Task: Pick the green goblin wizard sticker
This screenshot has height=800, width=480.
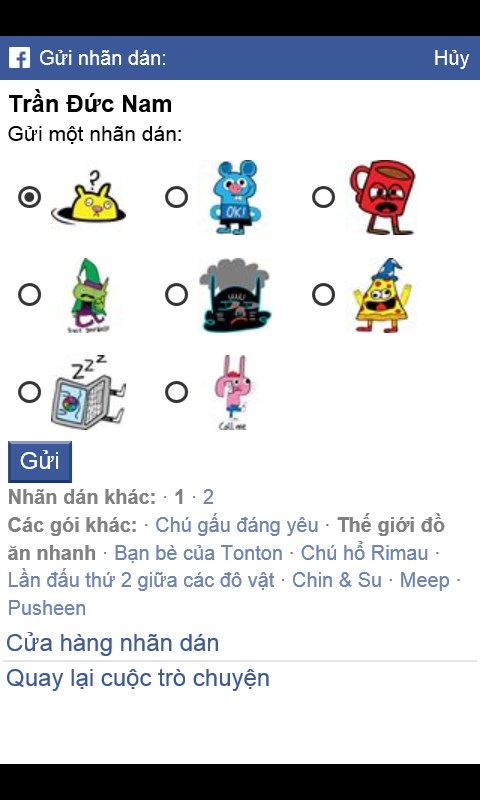Action: 90,295
